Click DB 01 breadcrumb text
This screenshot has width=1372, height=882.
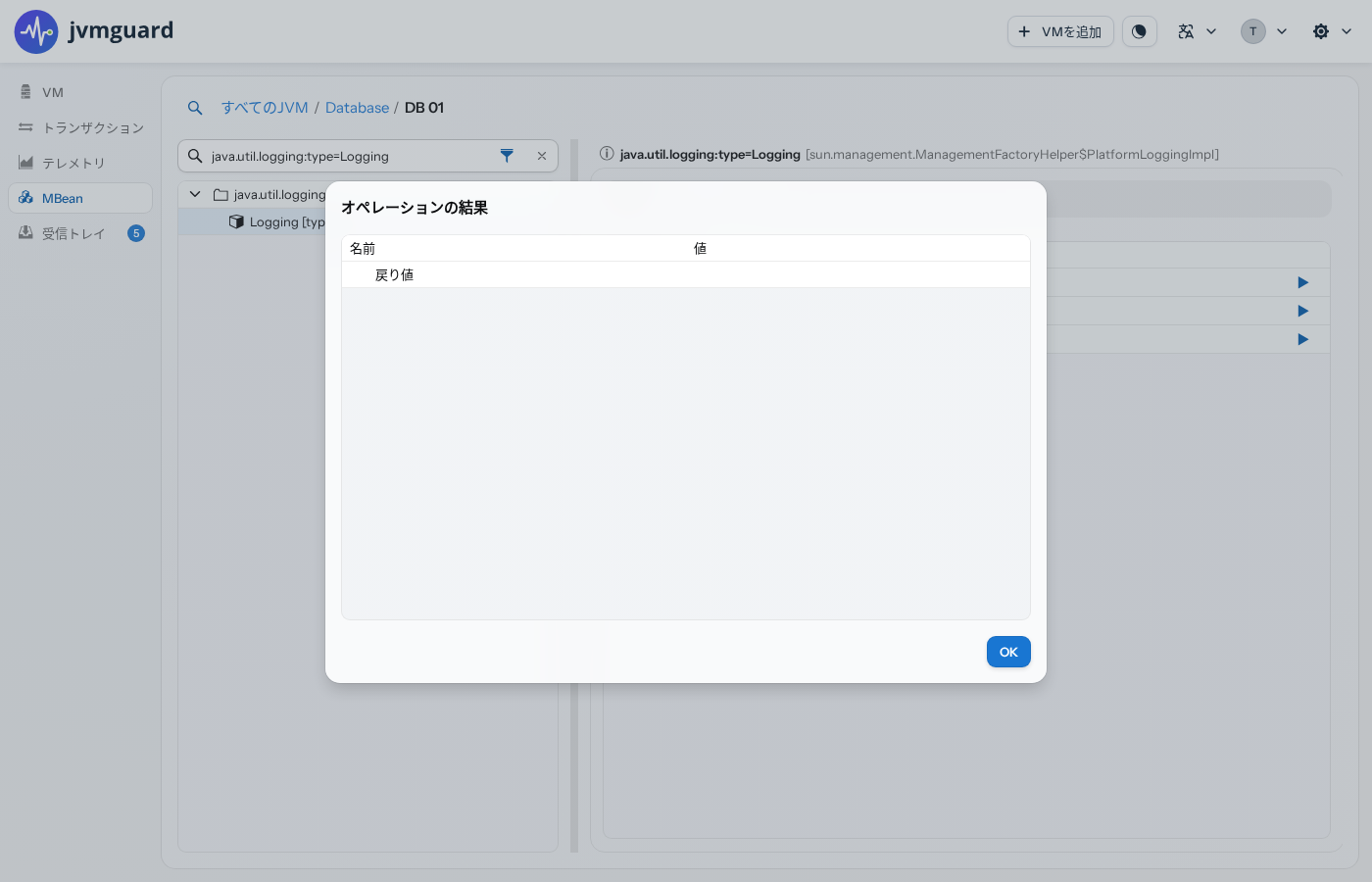pos(424,108)
